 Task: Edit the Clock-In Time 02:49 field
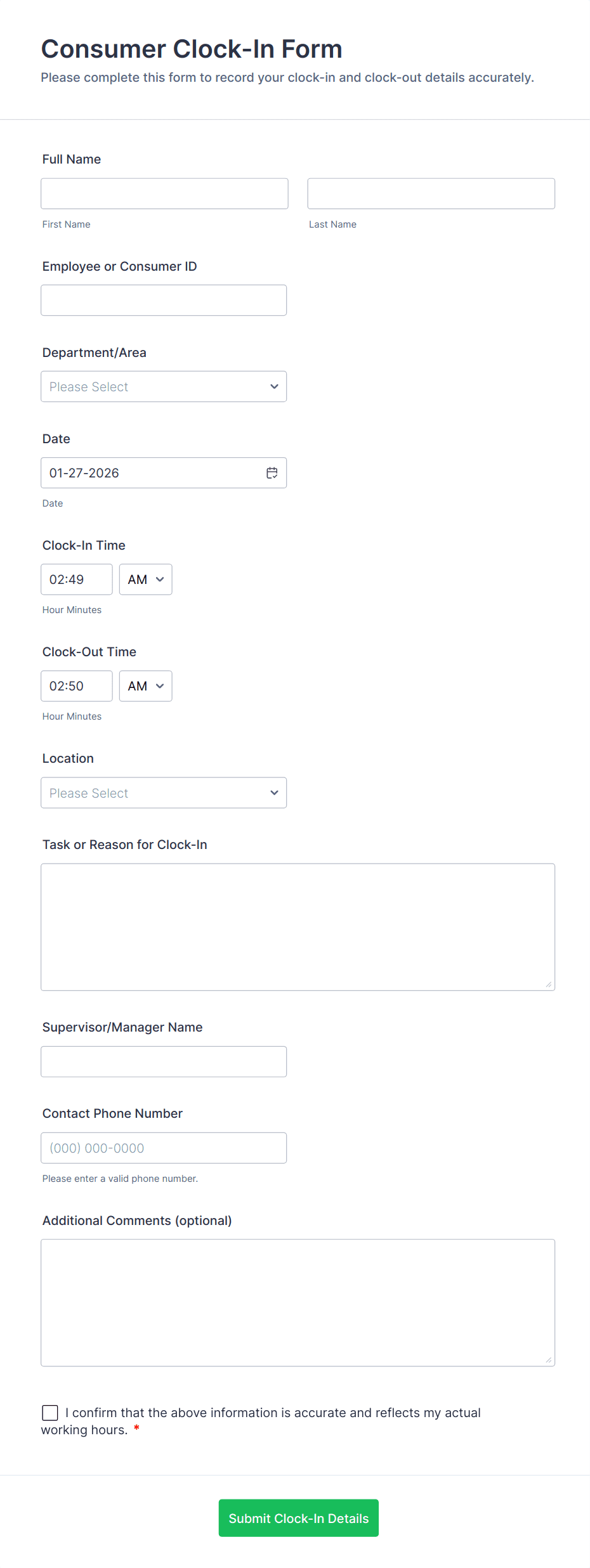[x=76, y=580]
